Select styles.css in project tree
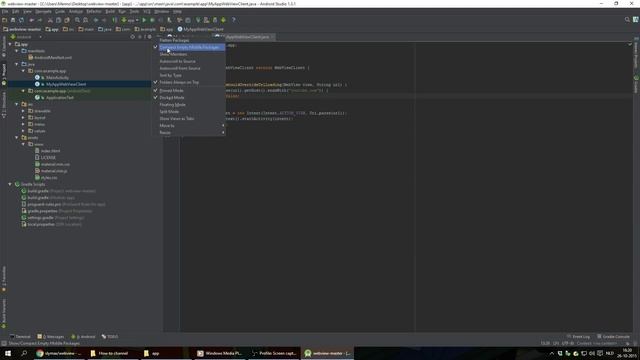The height and width of the screenshot is (360, 640). point(46,178)
